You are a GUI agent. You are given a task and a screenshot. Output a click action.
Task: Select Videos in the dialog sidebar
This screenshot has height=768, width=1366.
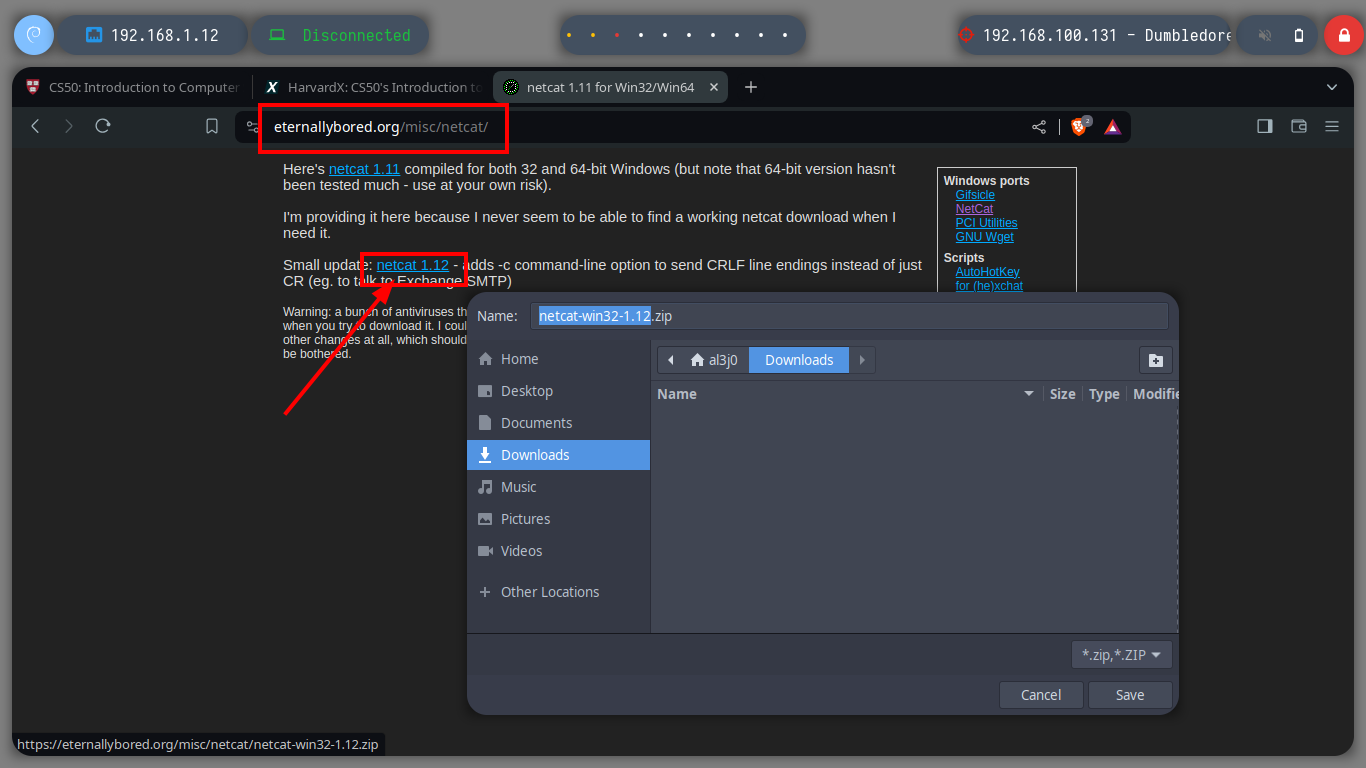[x=558, y=551]
